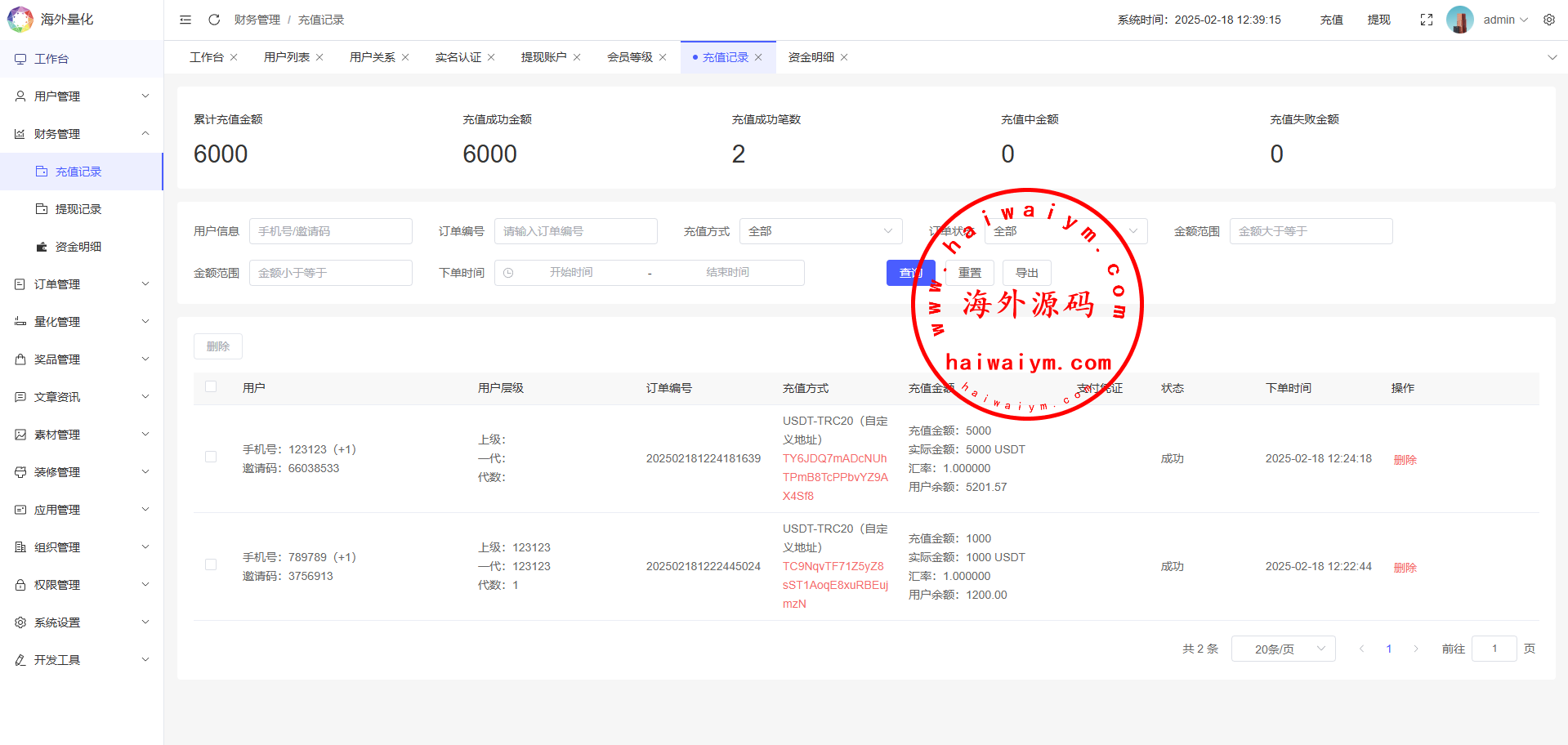Check the row for phone 789789
Screen dimensions: 1568x745
(211, 565)
